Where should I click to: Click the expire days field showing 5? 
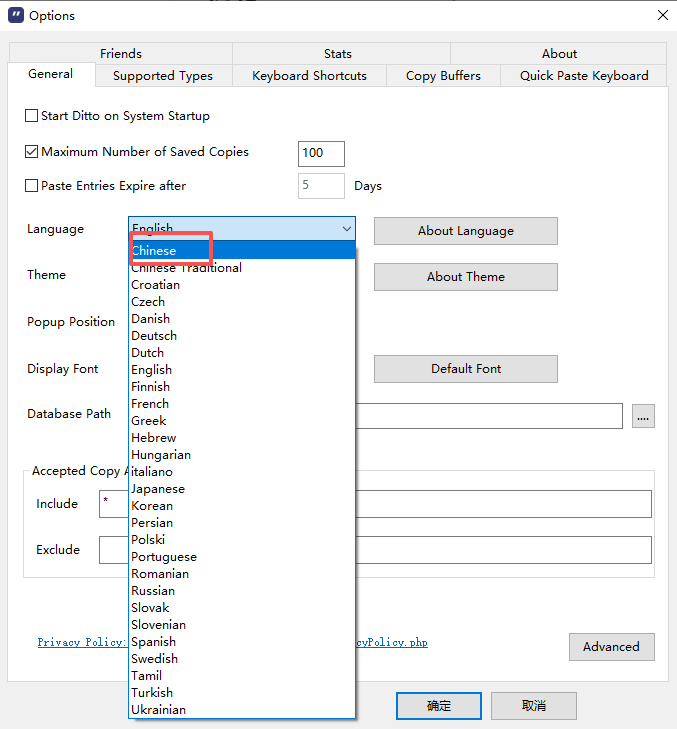[321, 186]
